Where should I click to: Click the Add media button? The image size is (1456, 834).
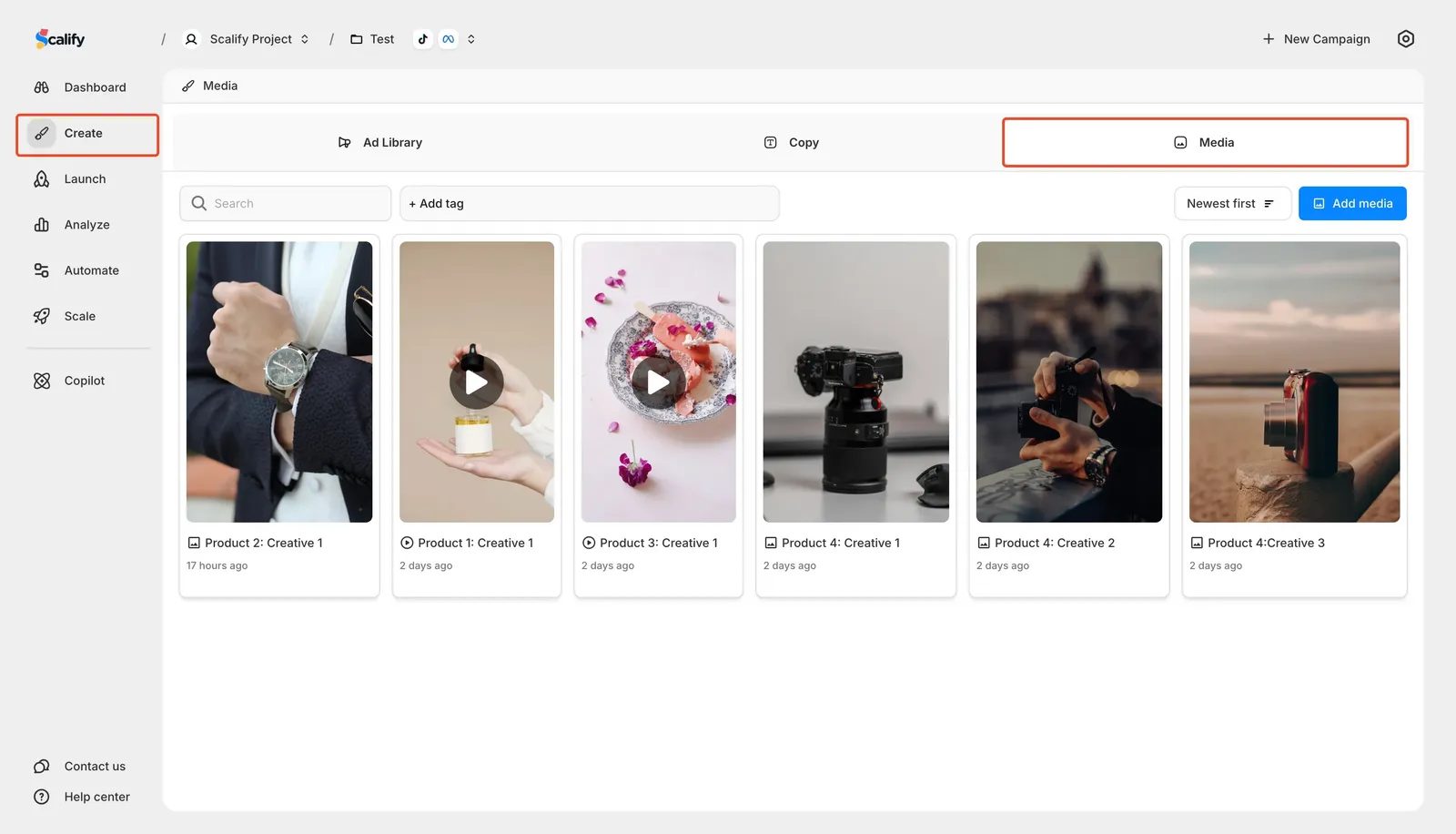[1352, 203]
